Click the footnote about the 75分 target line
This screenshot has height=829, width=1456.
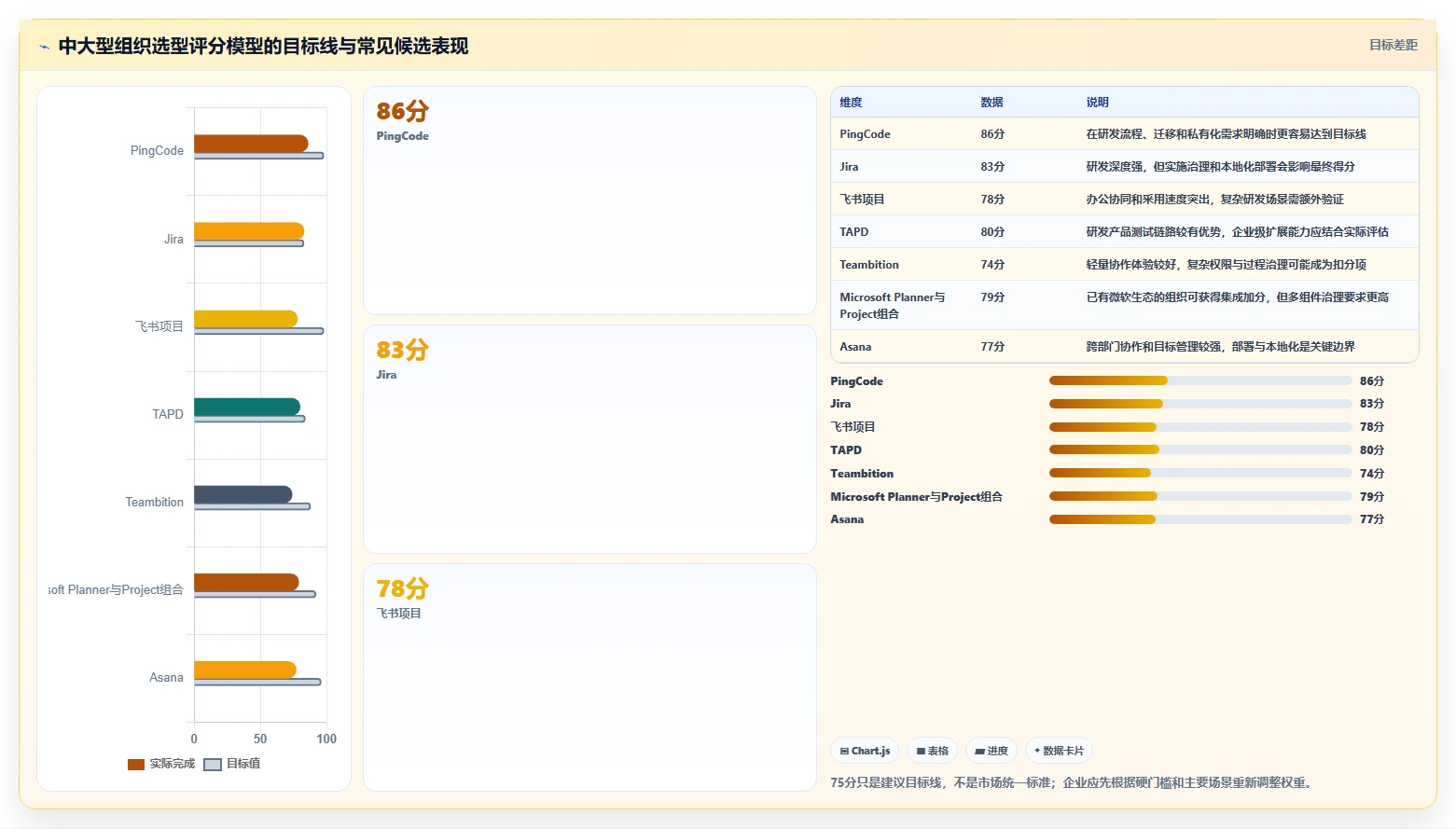point(1072,783)
